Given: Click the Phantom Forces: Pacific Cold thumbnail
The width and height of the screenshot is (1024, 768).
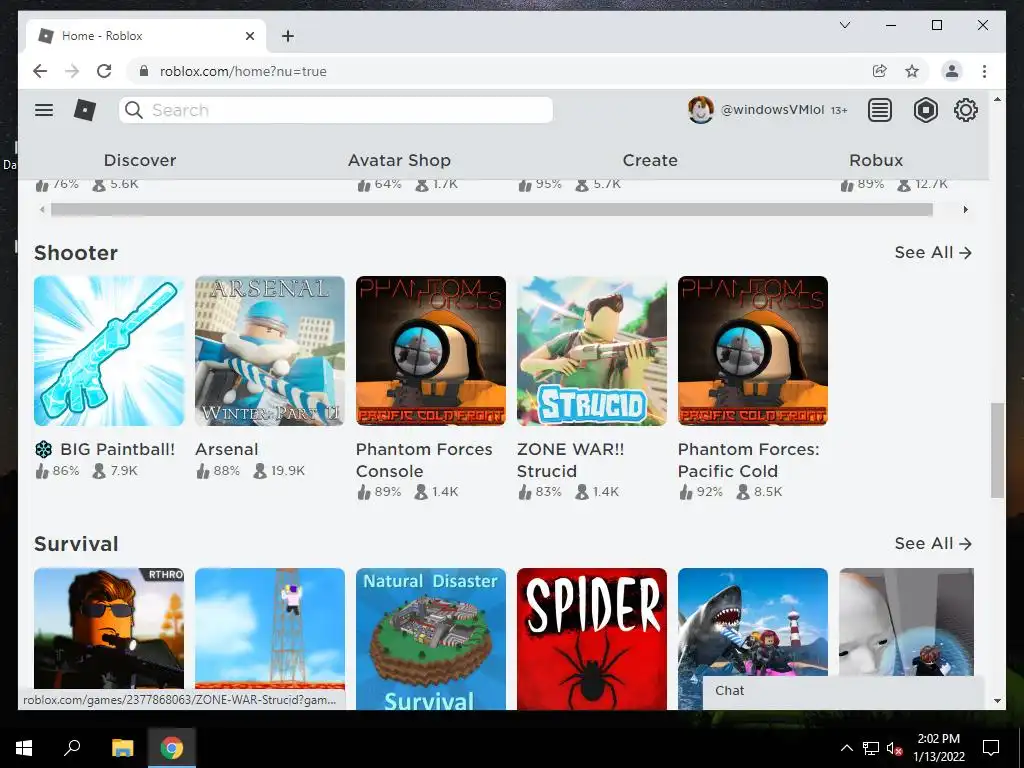Looking at the screenshot, I should pyautogui.click(x=753, y=351).
